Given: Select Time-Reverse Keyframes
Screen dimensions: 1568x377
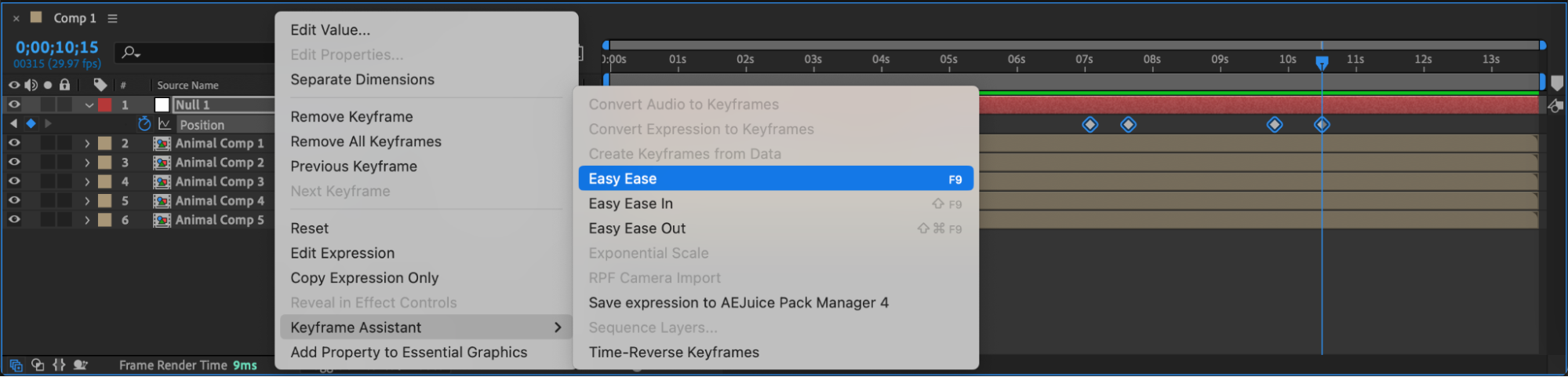Looking at the screenshot, I should pos(674,353).
